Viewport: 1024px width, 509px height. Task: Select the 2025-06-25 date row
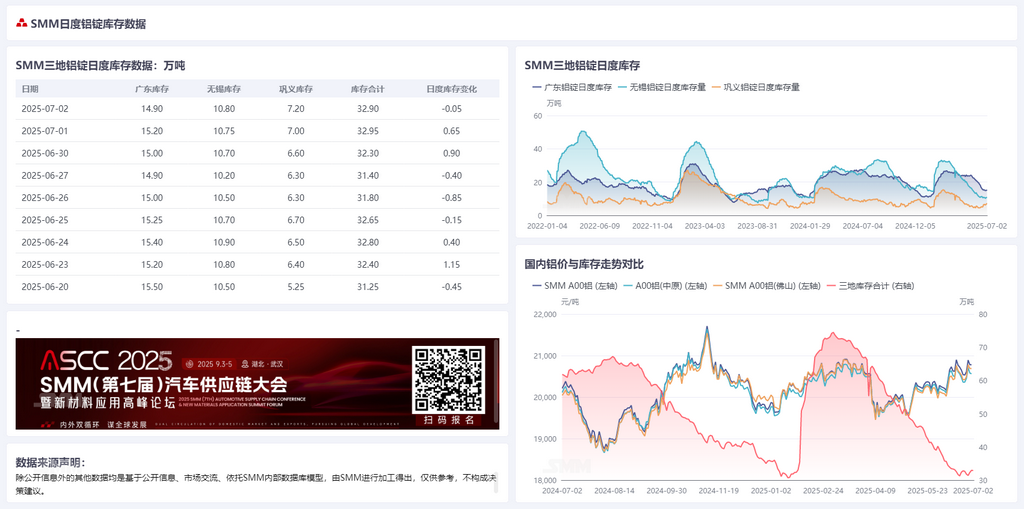[257, 220]
